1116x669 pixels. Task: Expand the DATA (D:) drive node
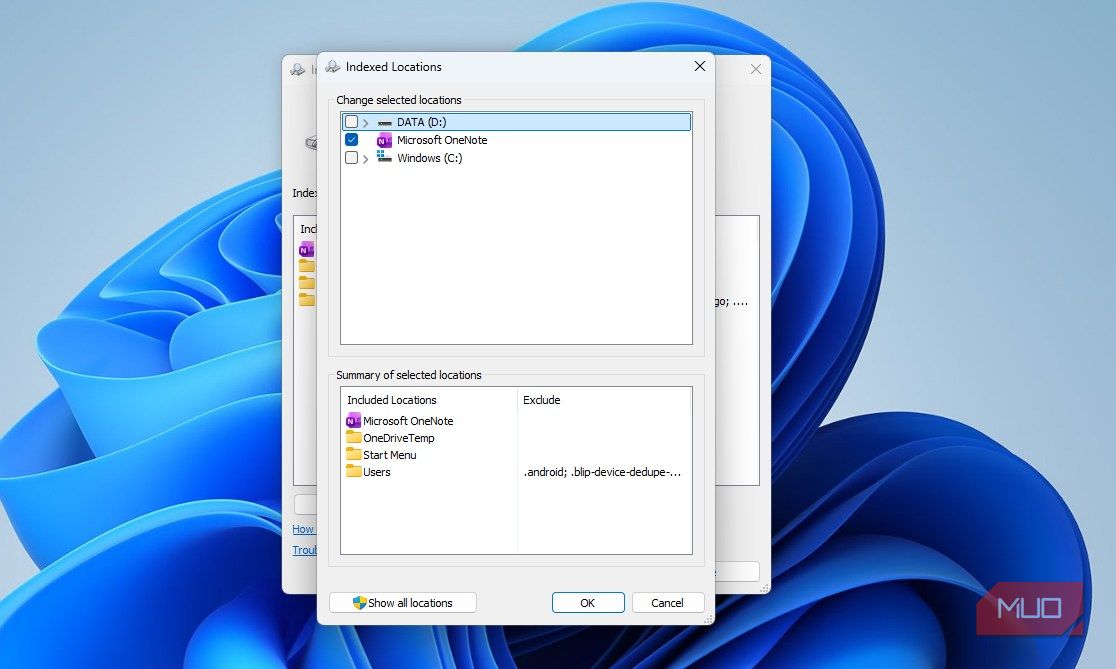366,122
